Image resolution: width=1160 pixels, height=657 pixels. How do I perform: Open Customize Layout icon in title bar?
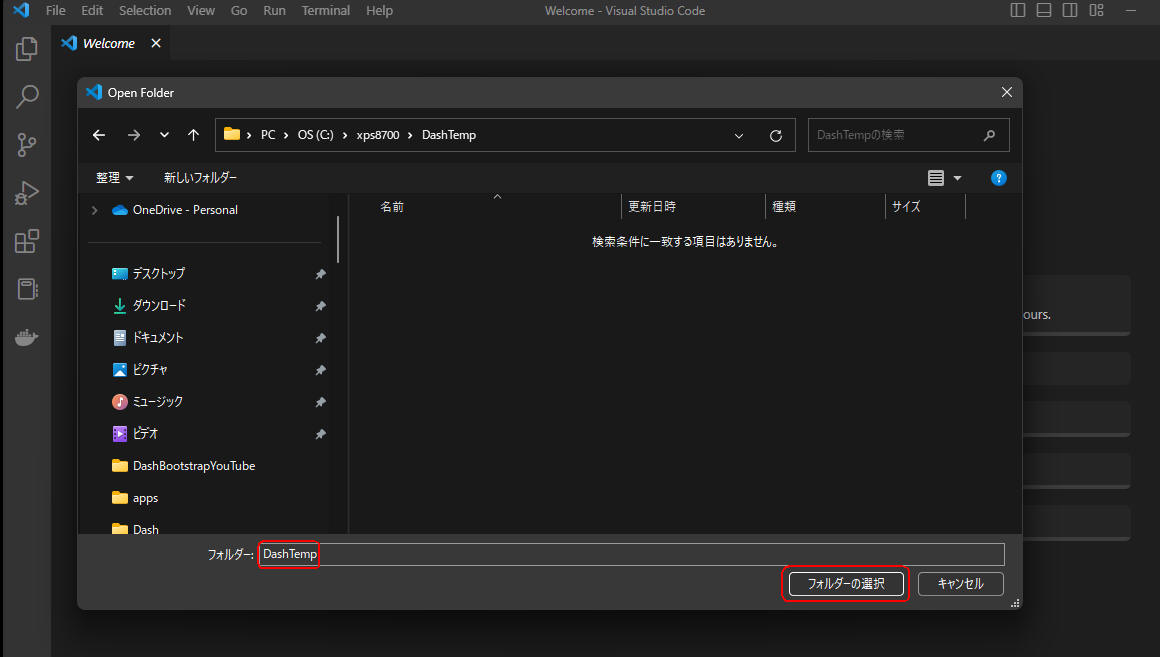1096,10
